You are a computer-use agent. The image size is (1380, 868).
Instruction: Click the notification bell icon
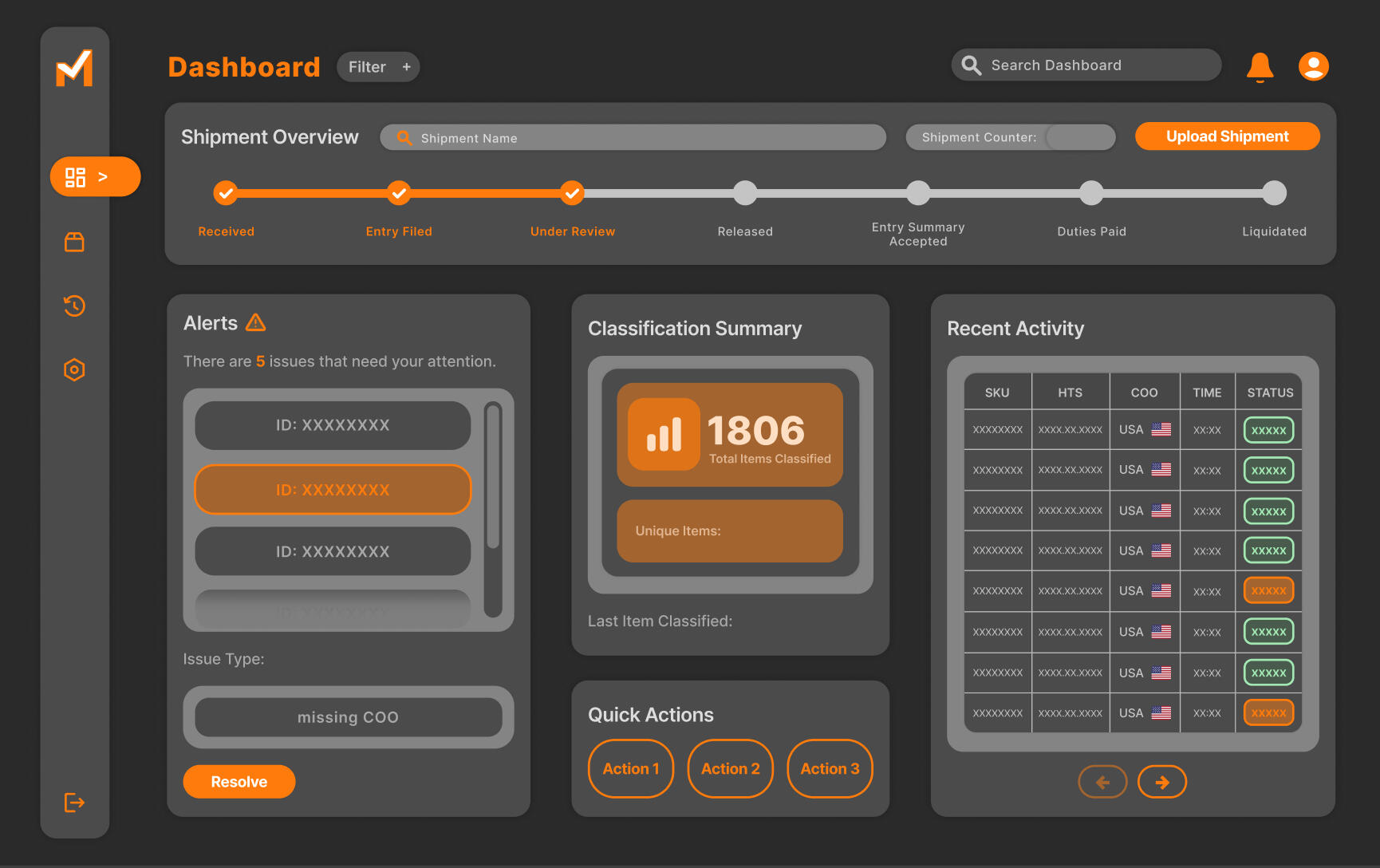(1260, 67)
